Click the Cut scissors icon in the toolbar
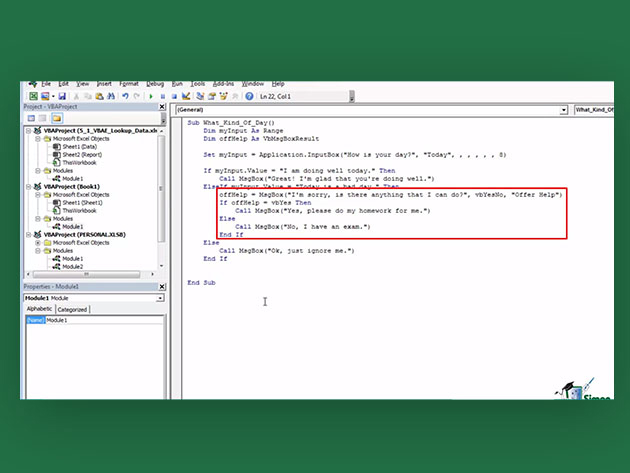Viewport: 630px width, 473px height. tap(76, 96)
